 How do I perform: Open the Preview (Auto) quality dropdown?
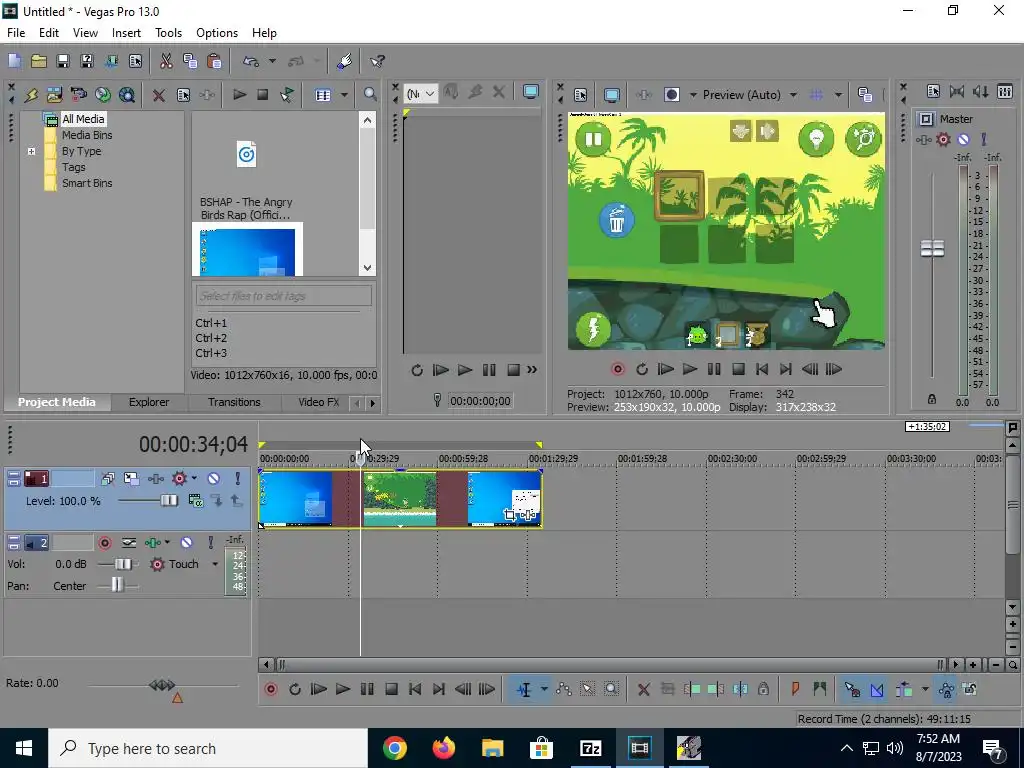pyautogui.click(x=793, y=95)
